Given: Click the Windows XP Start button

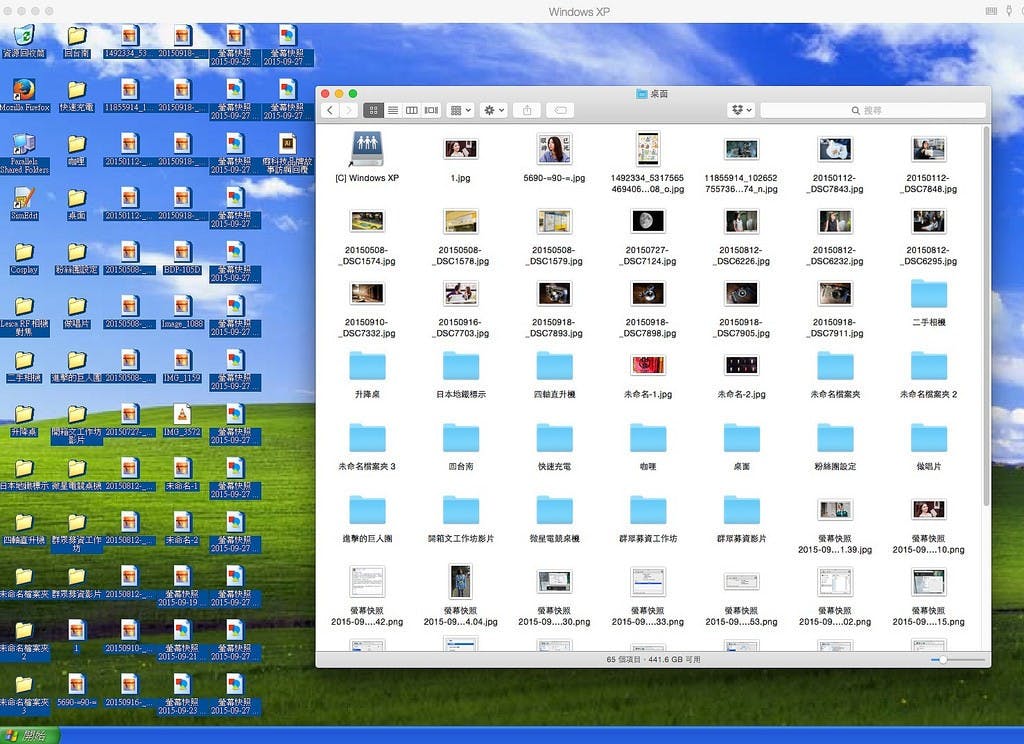Looking at the screenshot, I should tap(30, 736).
